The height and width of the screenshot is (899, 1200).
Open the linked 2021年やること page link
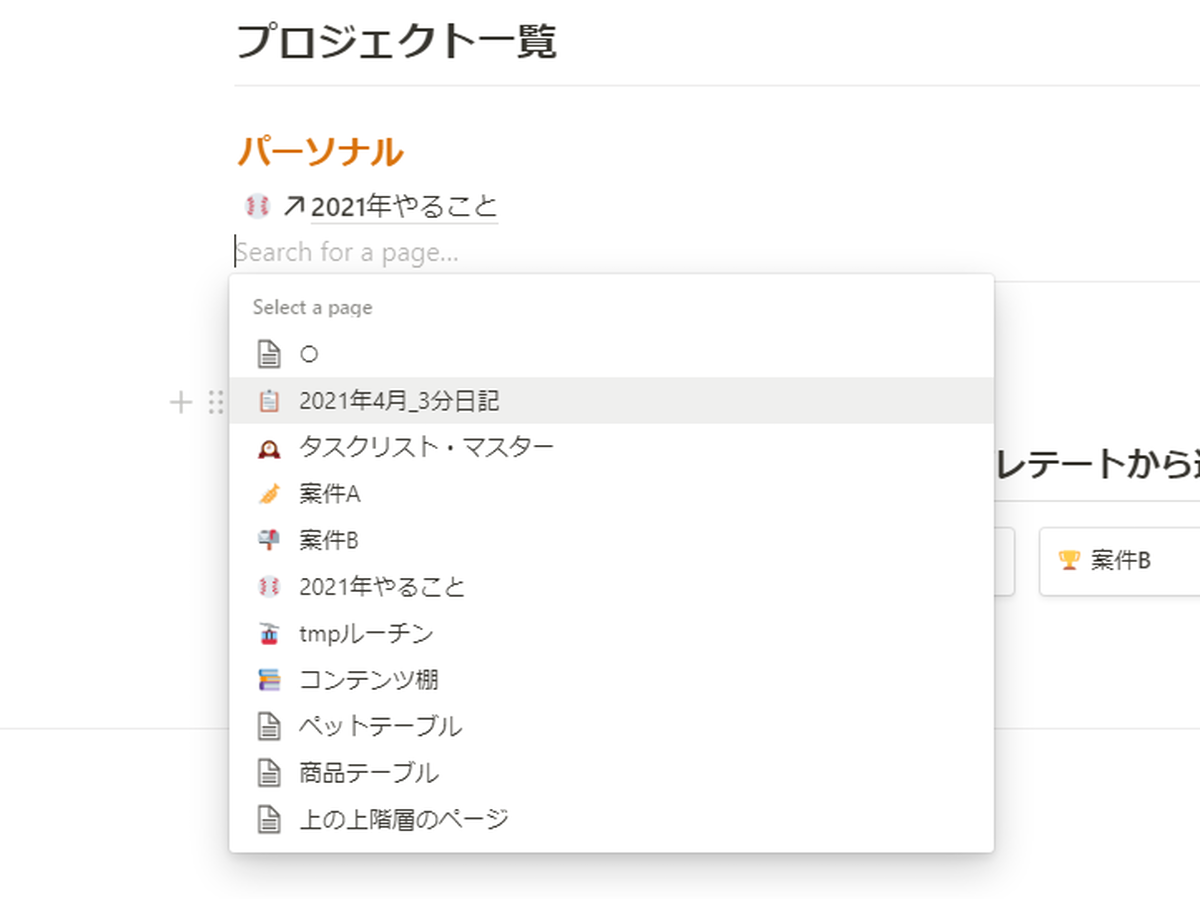404,207
